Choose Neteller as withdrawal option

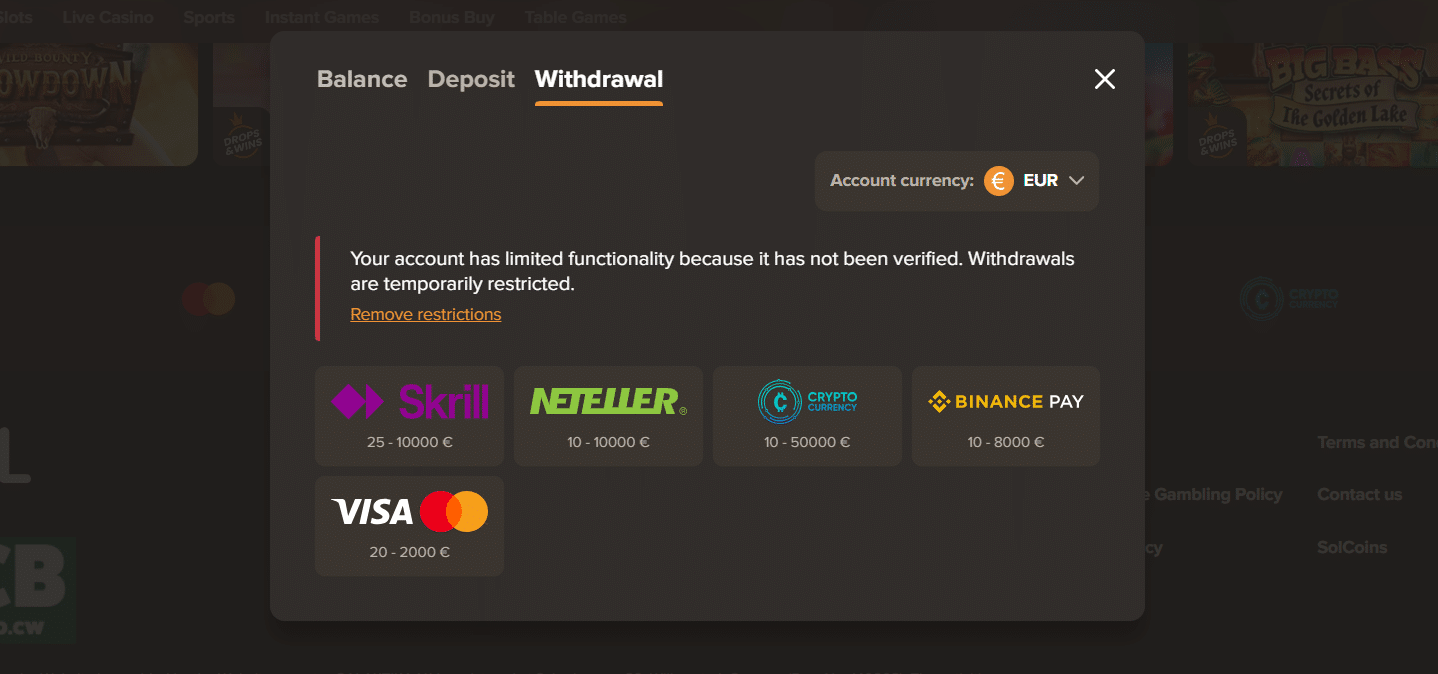point(607,415)
